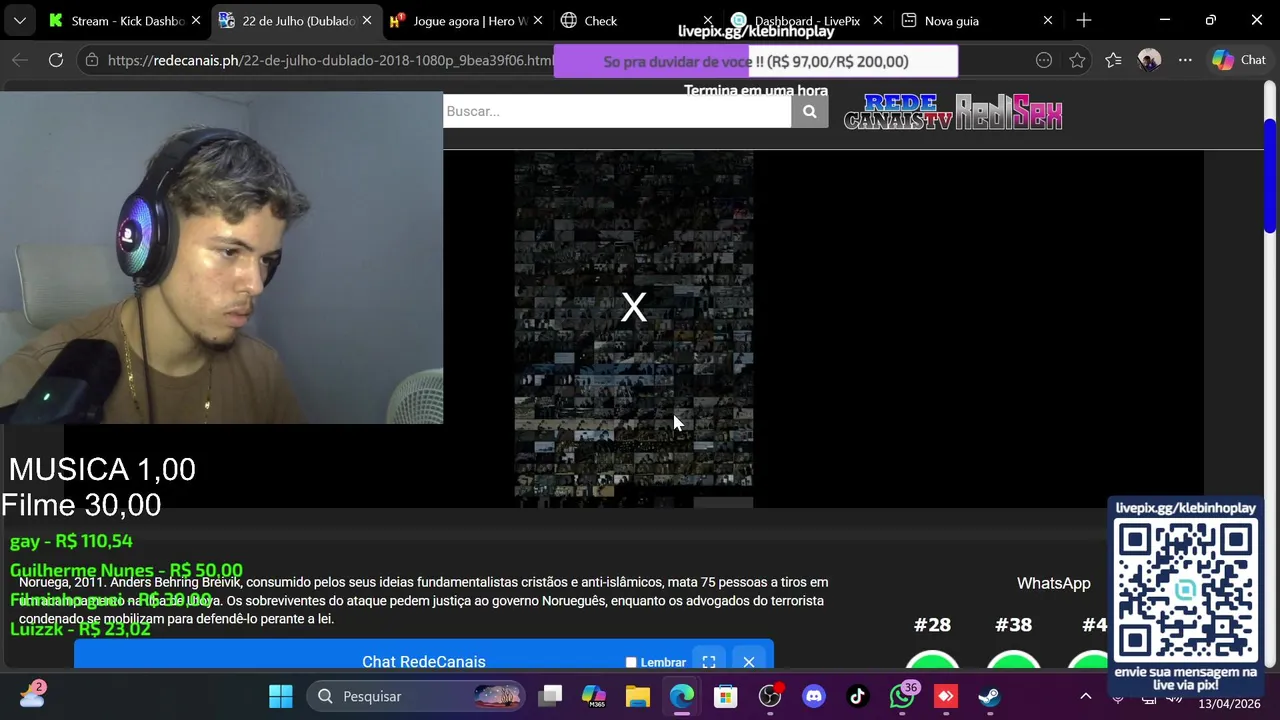Open the RedeSex logo link
The height and width of the screenshot is (720, 1280).
[1009, 112]
